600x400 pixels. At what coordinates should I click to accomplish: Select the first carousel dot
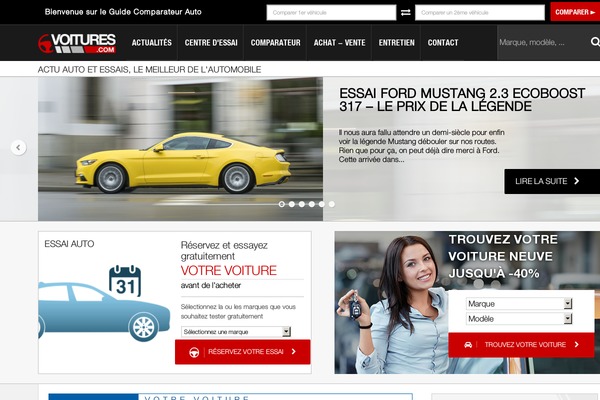click(282, 204)
